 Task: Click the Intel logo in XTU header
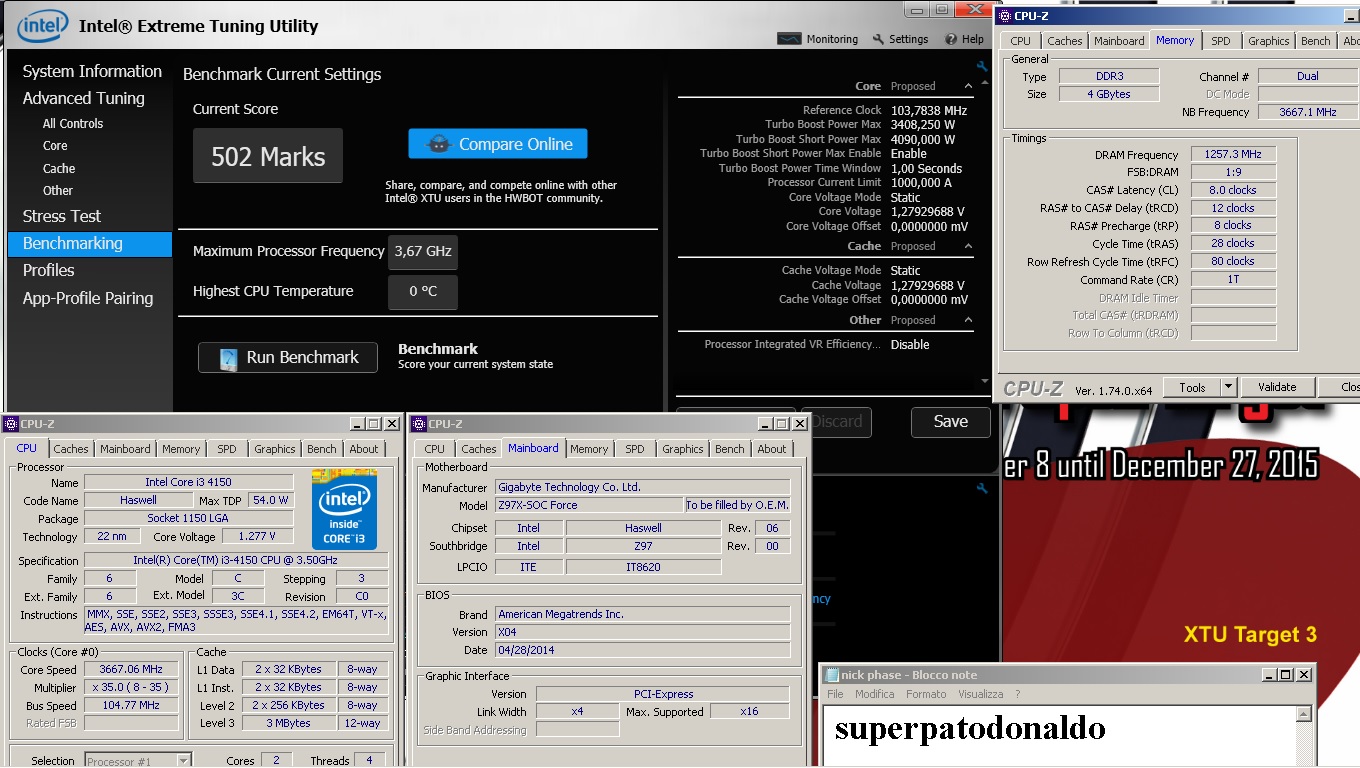point(42,26)
